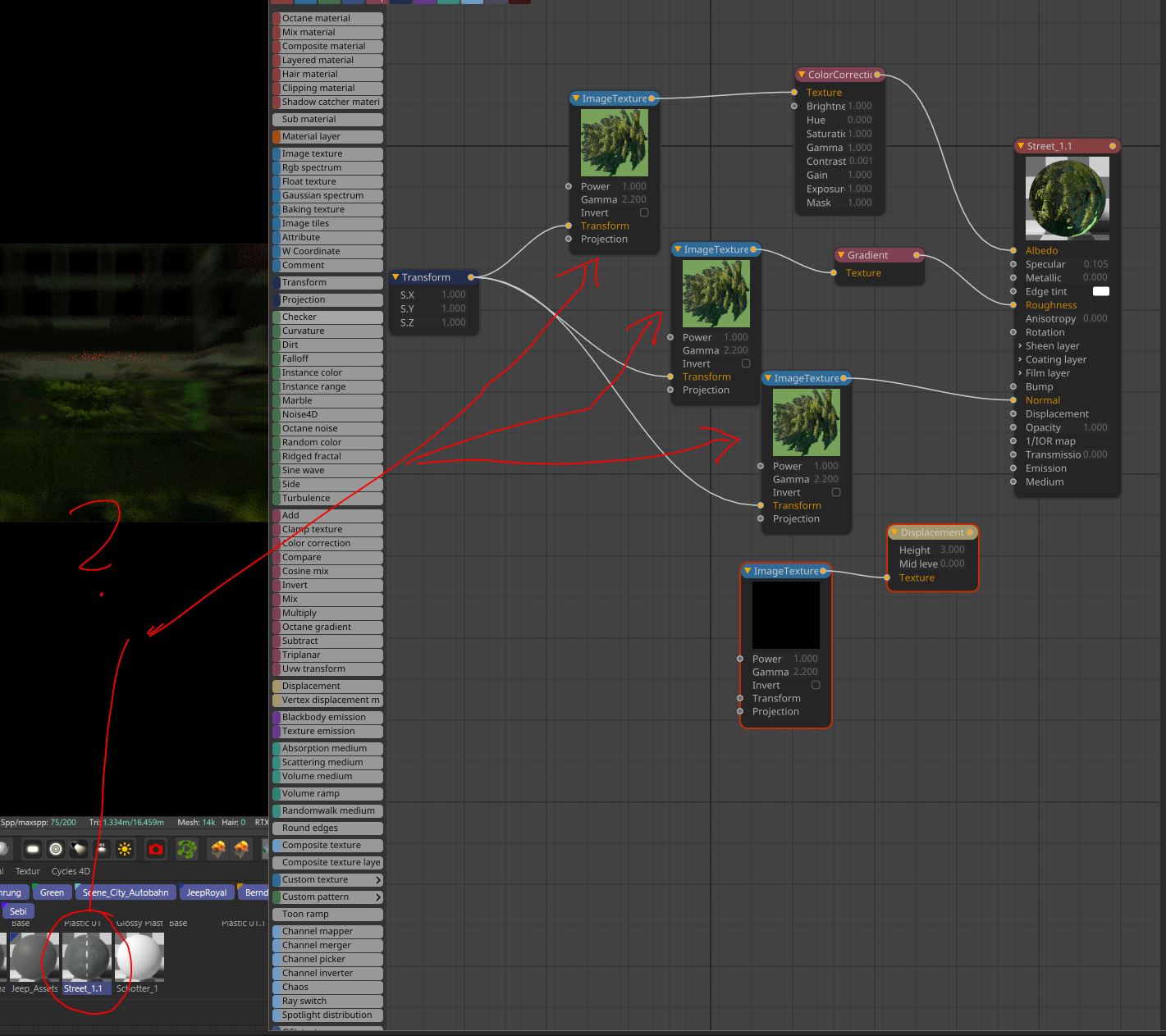Click the red camera icon
This screenshot has height=1036, width=1166.
tap(156, 849)
